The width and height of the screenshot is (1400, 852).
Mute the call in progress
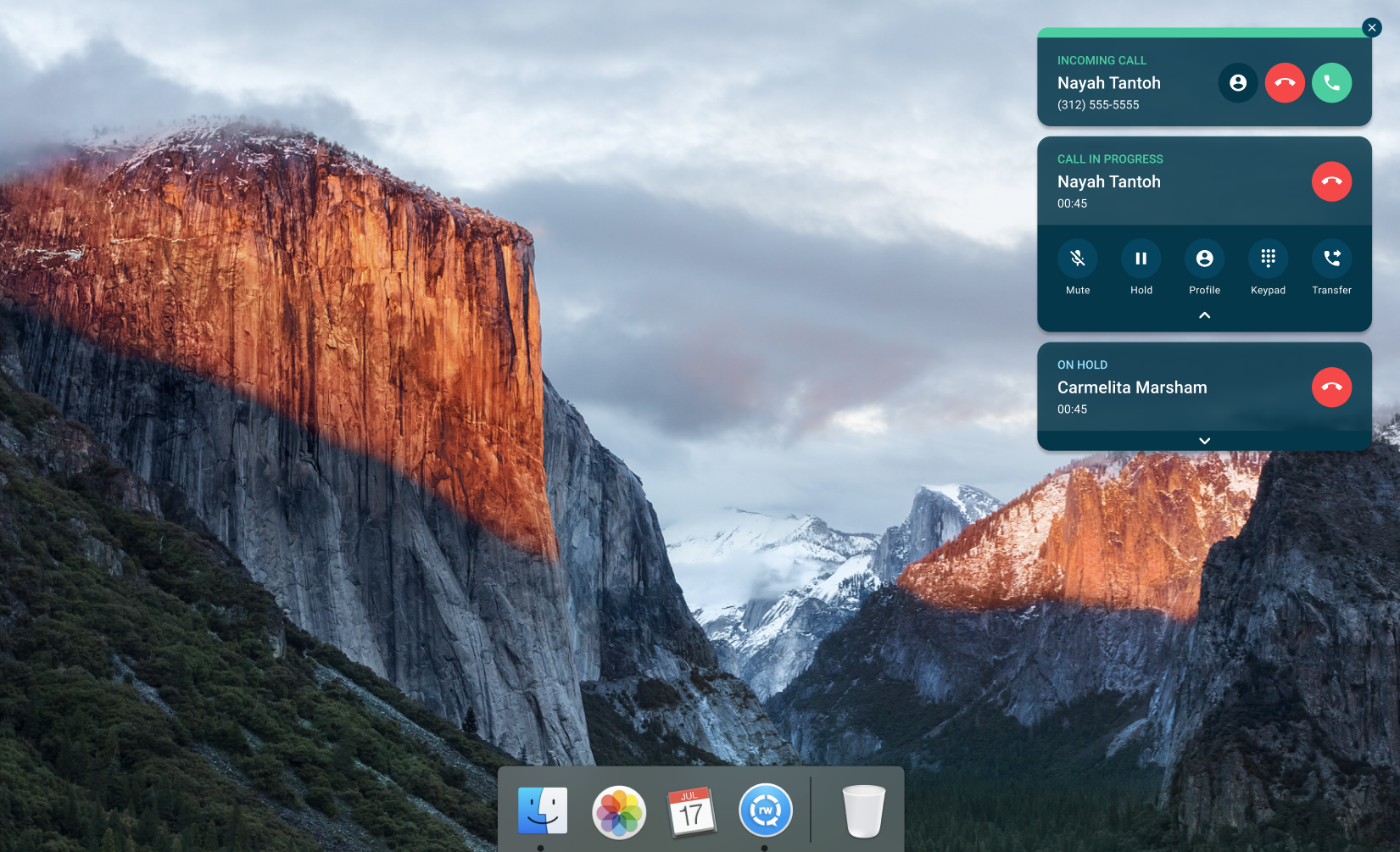point(1078,259)
